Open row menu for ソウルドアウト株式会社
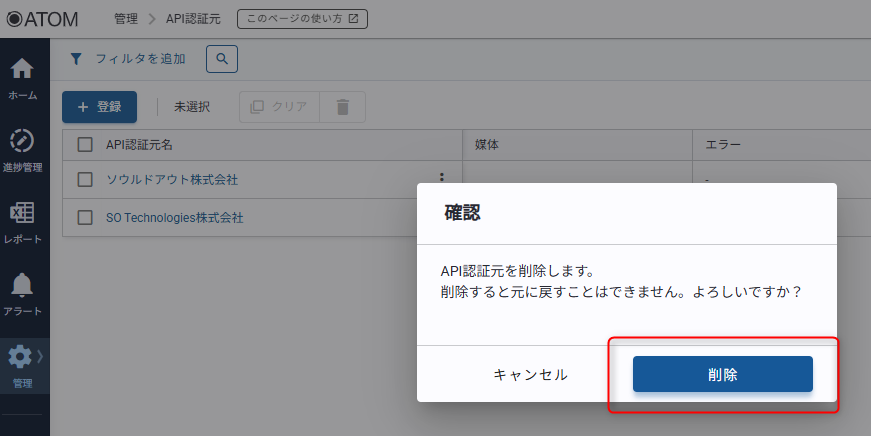Viewport: 871px width, 436px height. pos(441,179)
